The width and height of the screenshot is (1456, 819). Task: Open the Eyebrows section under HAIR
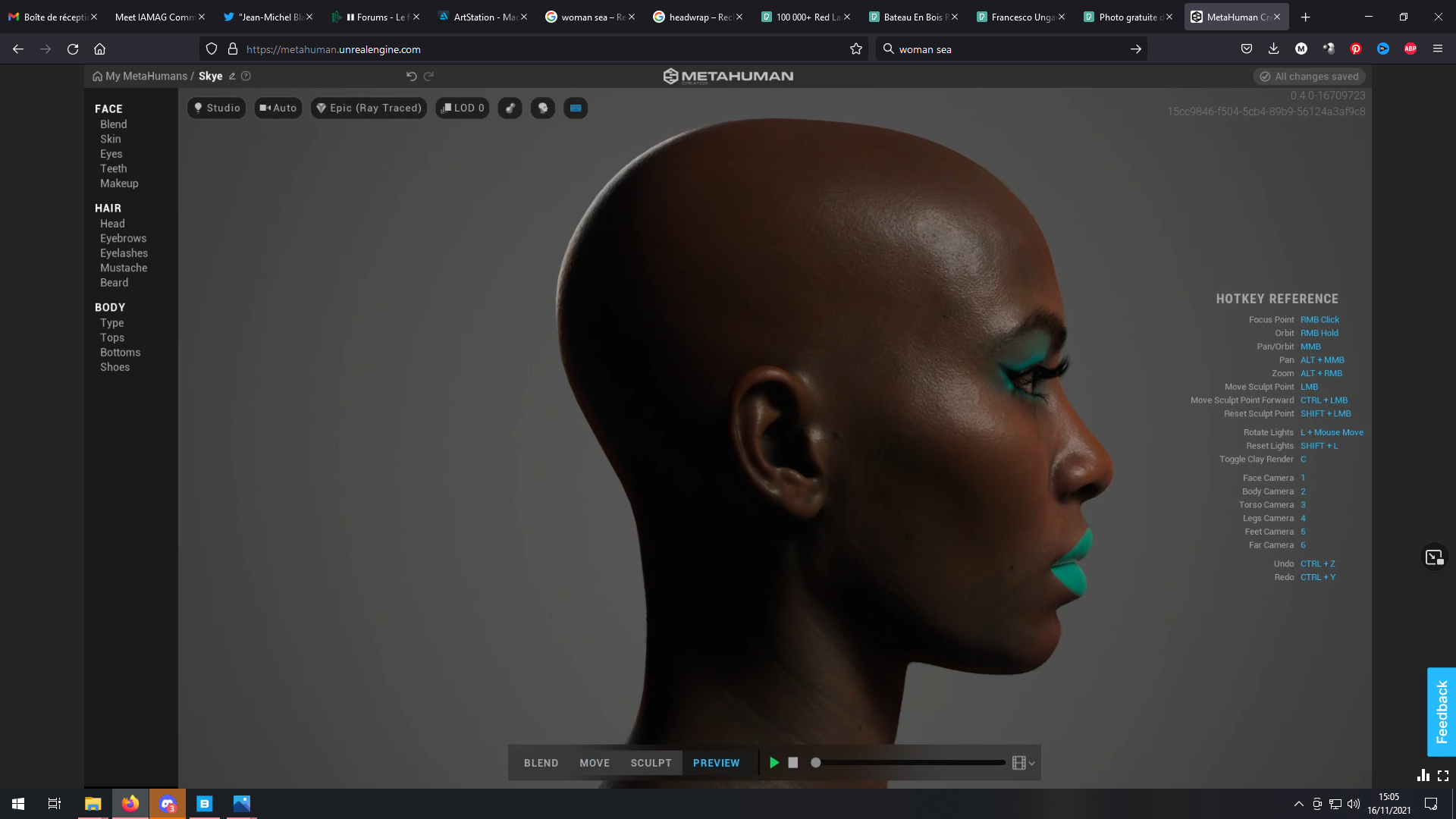(x=123, y=238)
